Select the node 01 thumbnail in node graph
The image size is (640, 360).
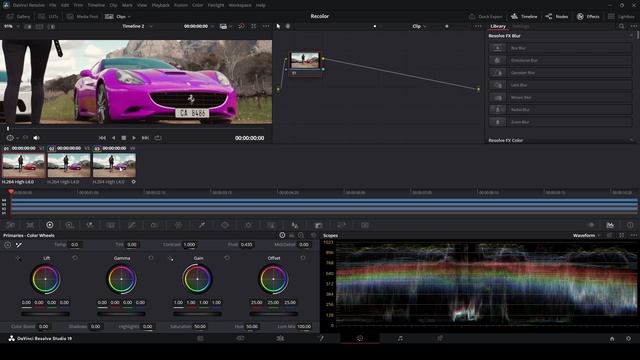pyautogui.click(x=304, y=60)
